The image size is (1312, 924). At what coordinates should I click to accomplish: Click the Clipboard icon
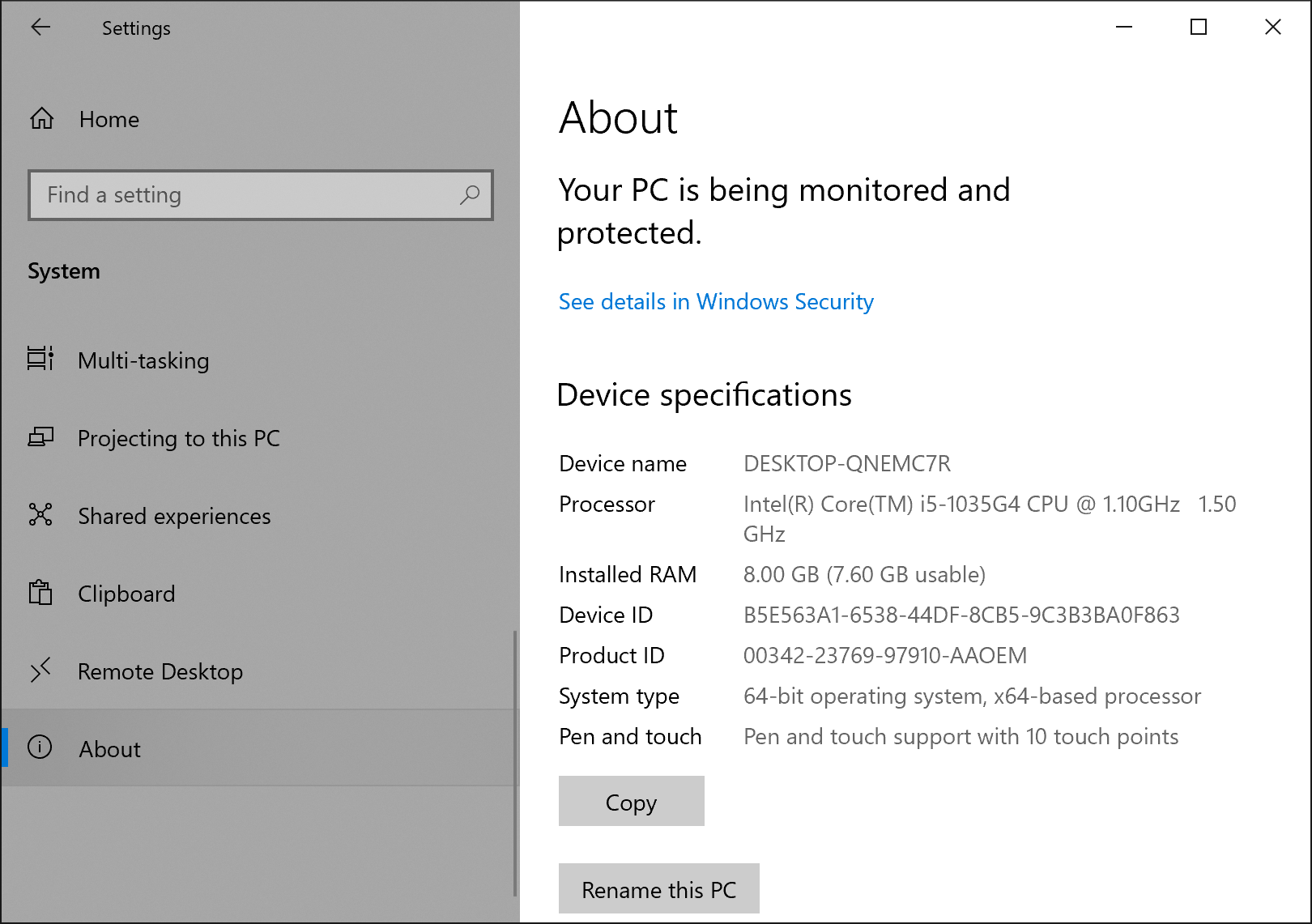[x=40, y=592]
